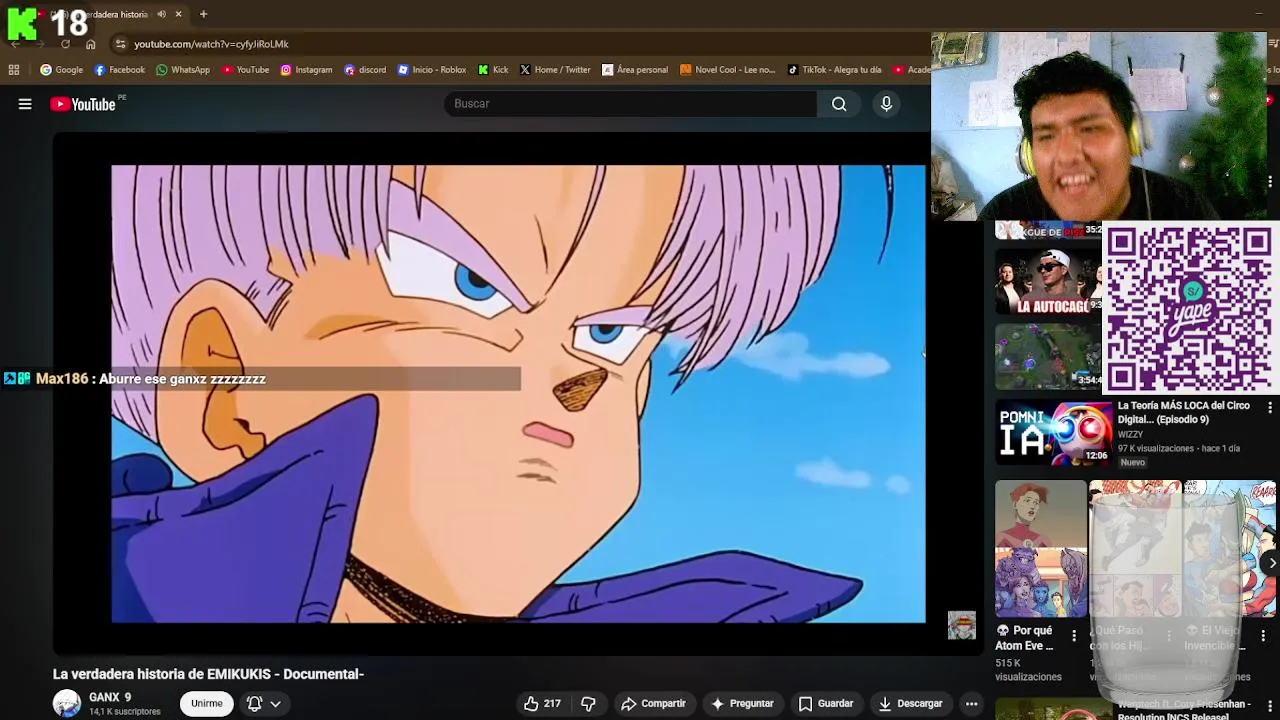
Task: Open the Instagram bookmark
Action: pyautogui.click(x=306, y=70)
